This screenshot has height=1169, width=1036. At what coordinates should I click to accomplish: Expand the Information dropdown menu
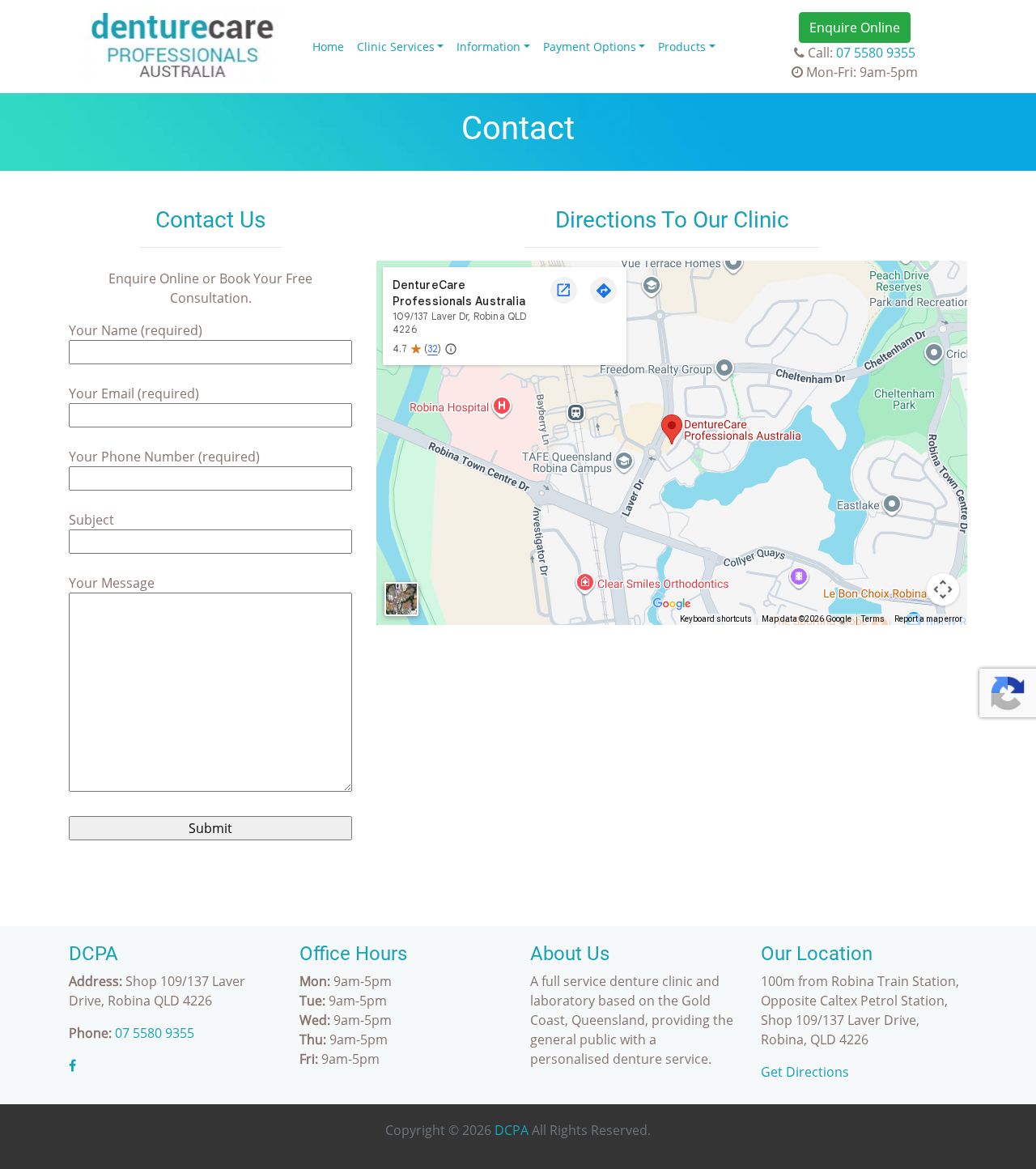[x=493, y=47]
